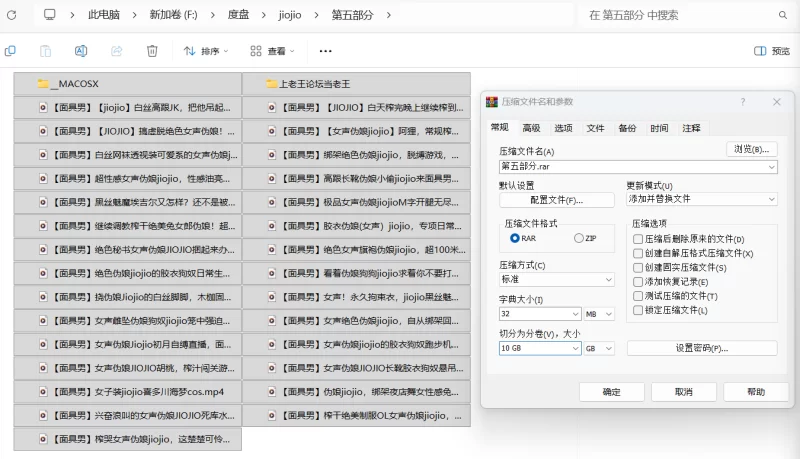This screenshot has width=800, height=459.
Task: Switch to the 注释 tab
Action: coord(691,128)
